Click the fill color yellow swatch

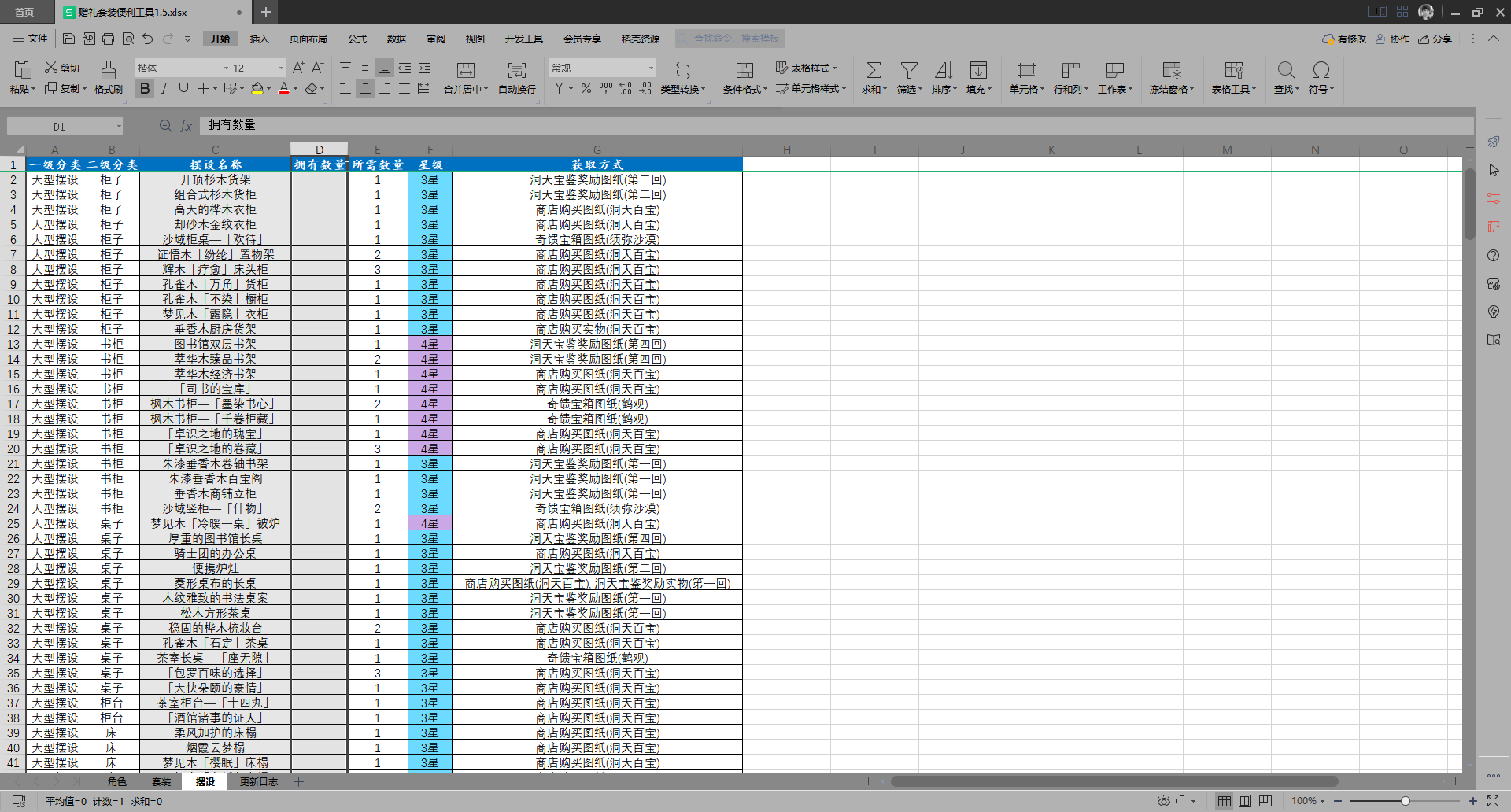tap(257, 89)
